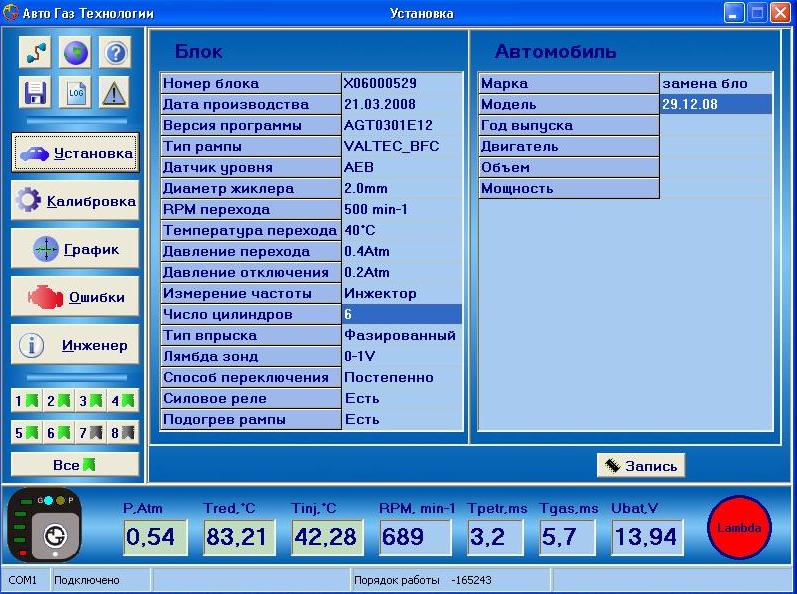
Task: Click the warning triangle icon
Action: coord(115,93)
